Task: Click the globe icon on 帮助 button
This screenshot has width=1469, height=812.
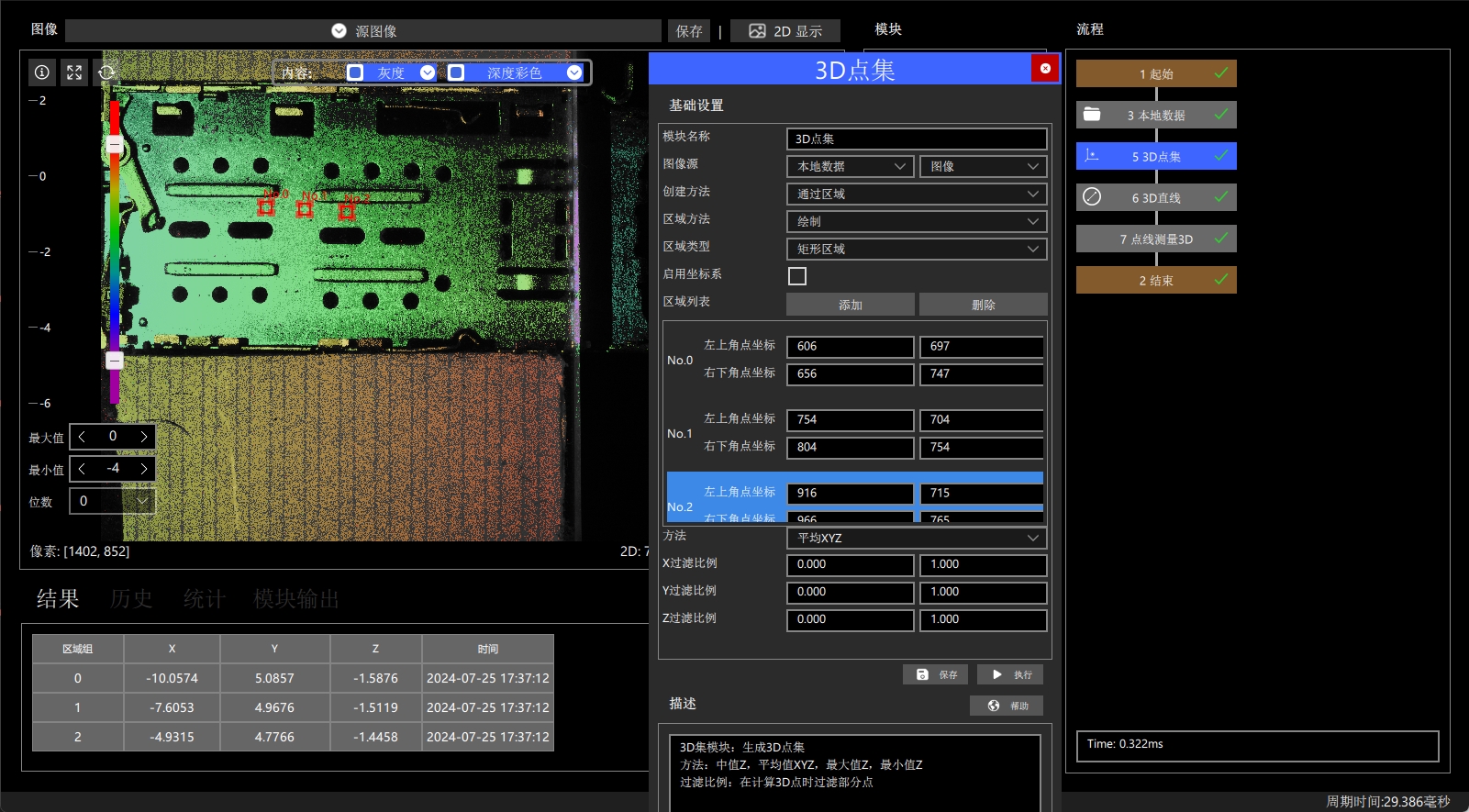Action: point(994,706)
